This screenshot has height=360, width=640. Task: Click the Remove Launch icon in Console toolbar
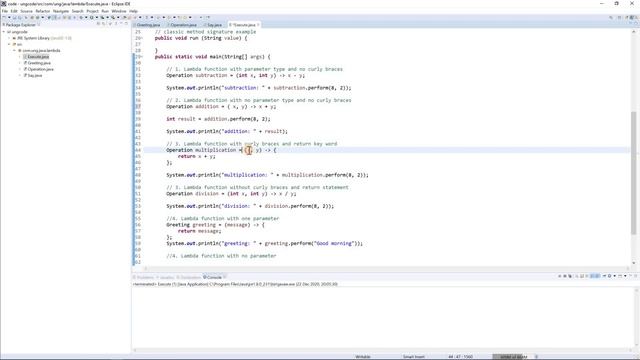pyautogui.click(x=565, y=276)
